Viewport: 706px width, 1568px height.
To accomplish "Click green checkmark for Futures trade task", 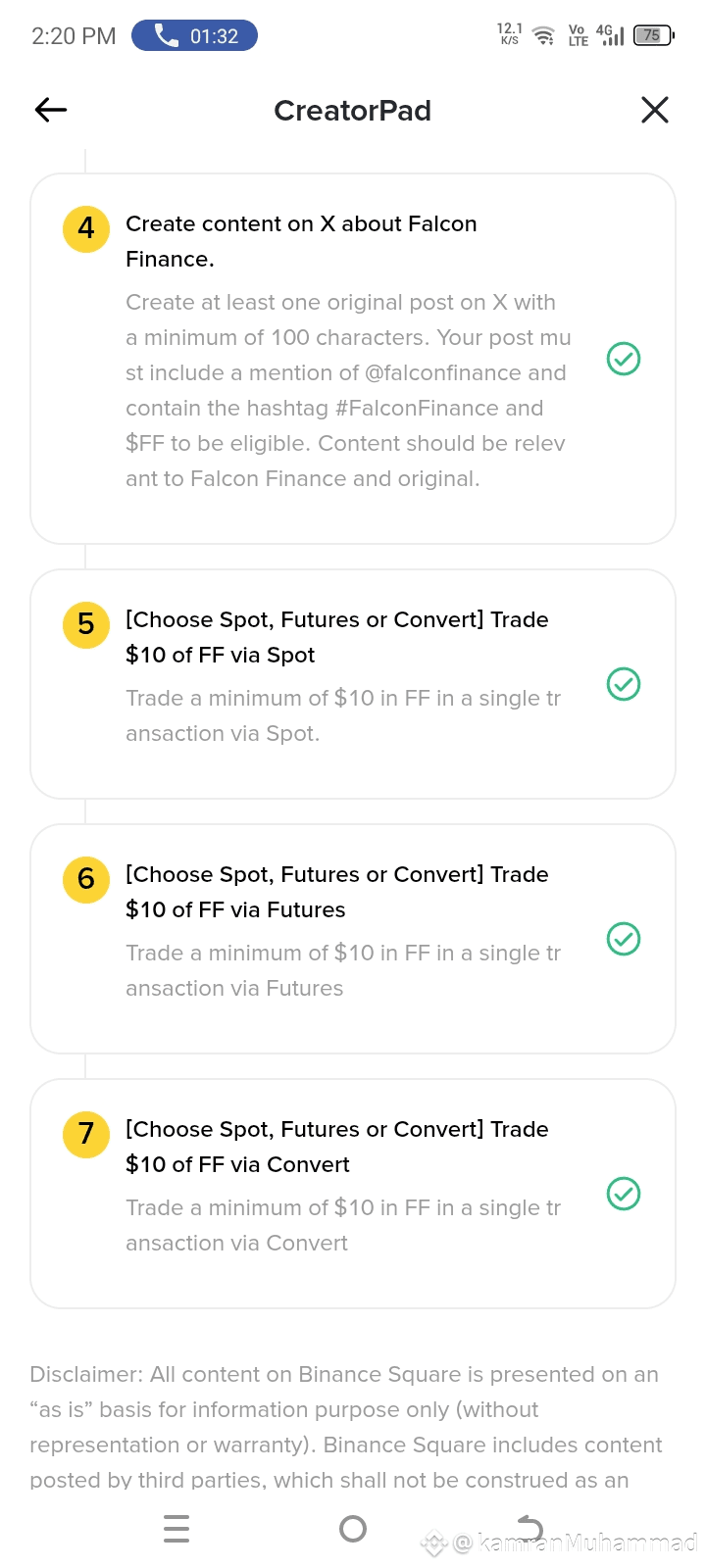I will click(x=624, y=939).
